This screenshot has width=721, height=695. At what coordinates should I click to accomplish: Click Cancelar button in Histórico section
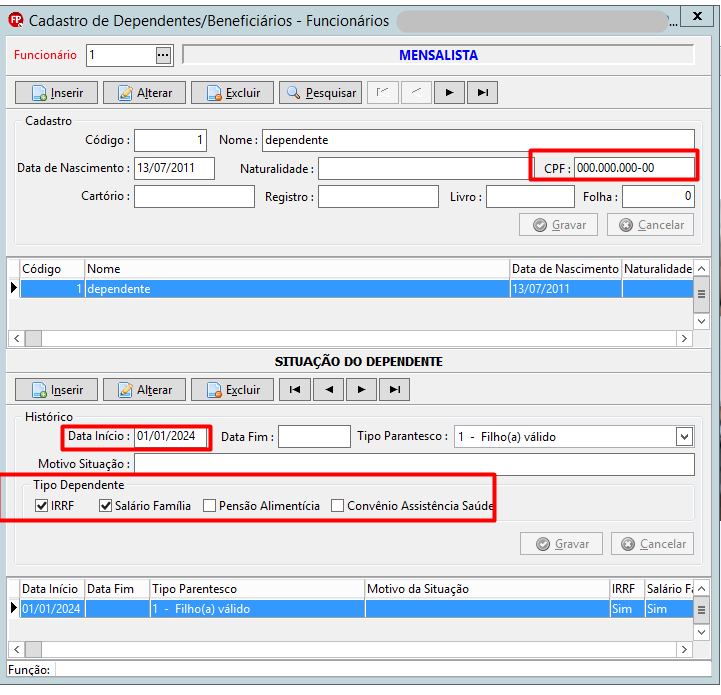pos(652,544)
